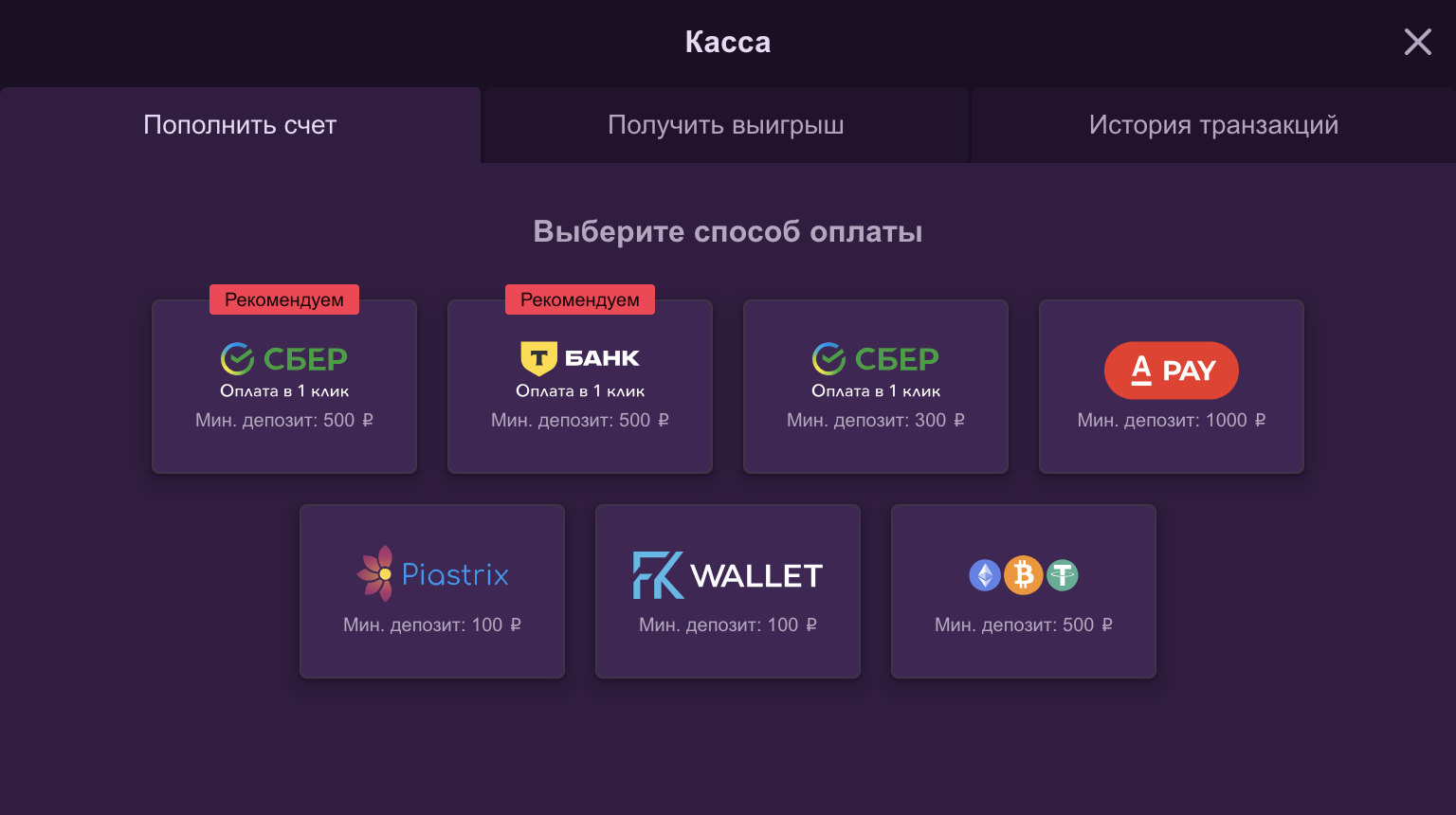Click Piastrix 'Мин. депозит: 100 ₽' text

click(x=432, y=625)
